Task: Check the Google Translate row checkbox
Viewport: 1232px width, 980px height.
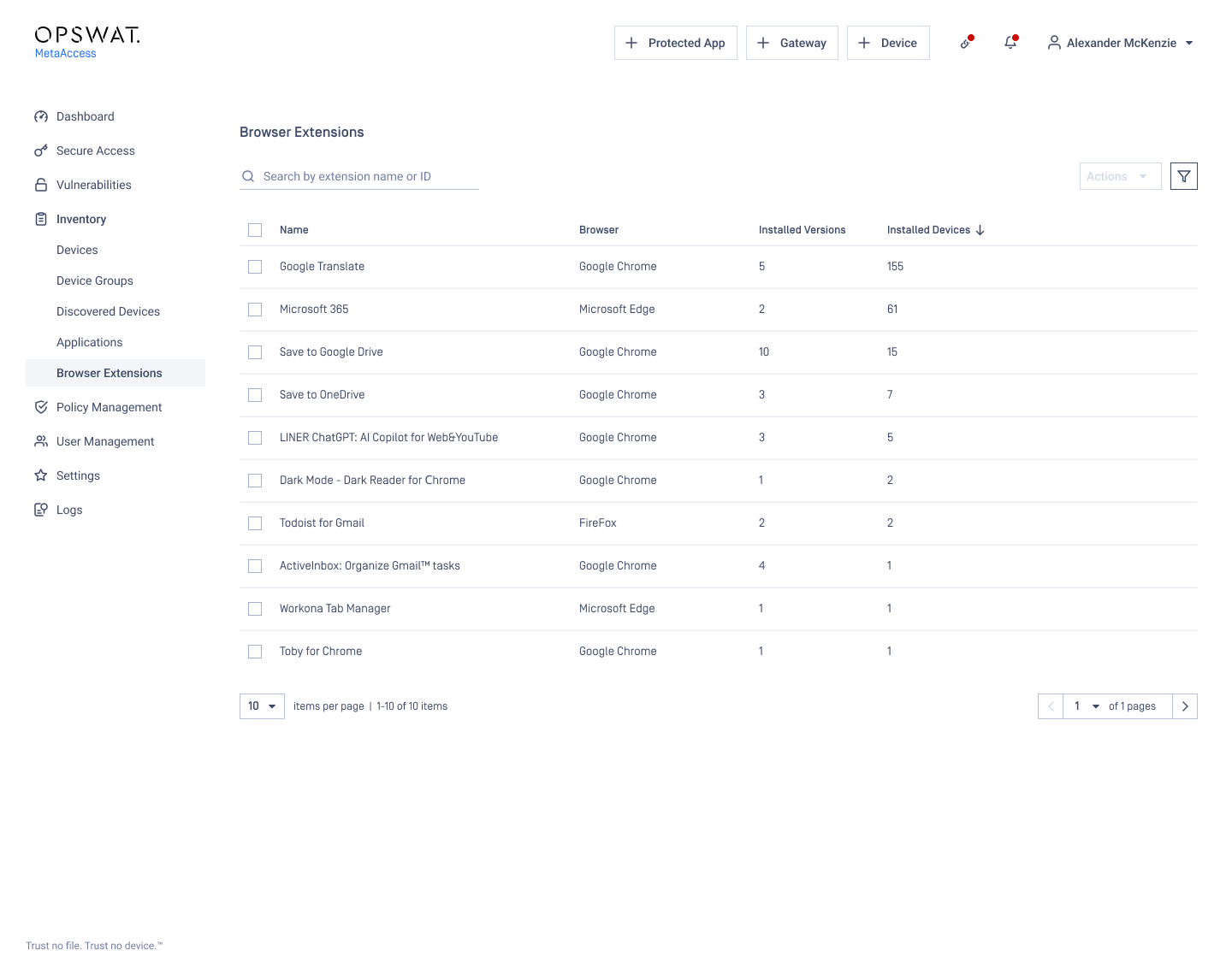Action: click(x=255, y=267)
